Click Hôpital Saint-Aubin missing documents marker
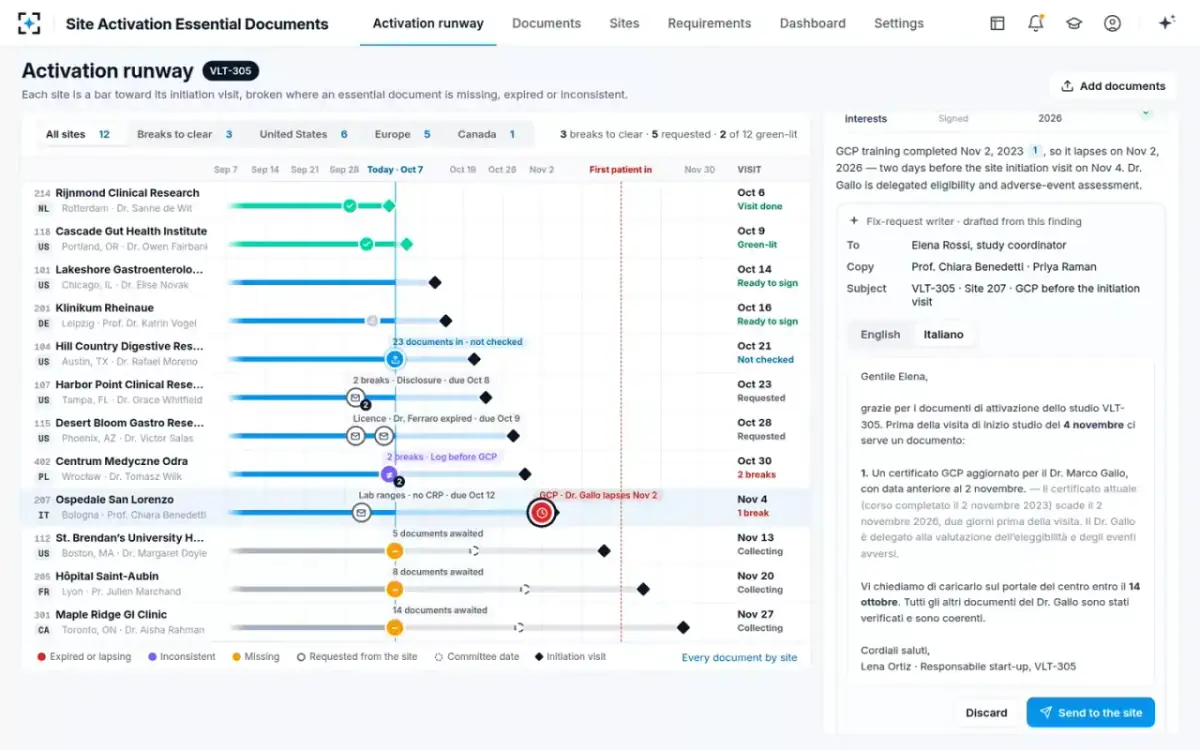The image size is (1200, 750). pyautogui.click(x=395, y=590)
